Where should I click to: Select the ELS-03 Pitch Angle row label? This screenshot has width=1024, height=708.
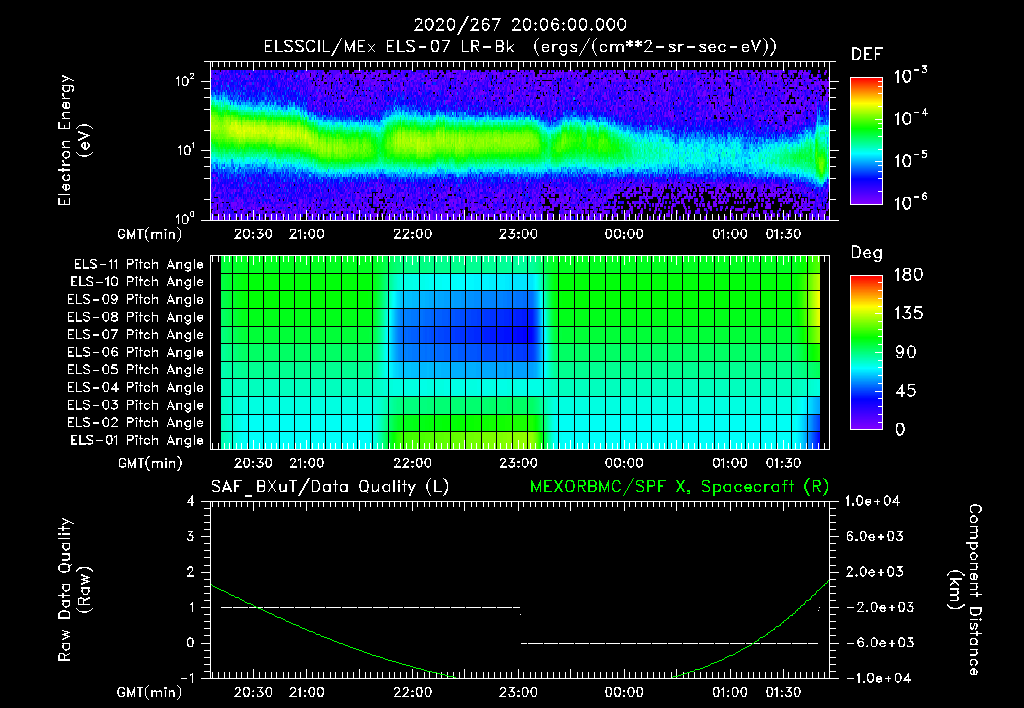tap(136, 405)
